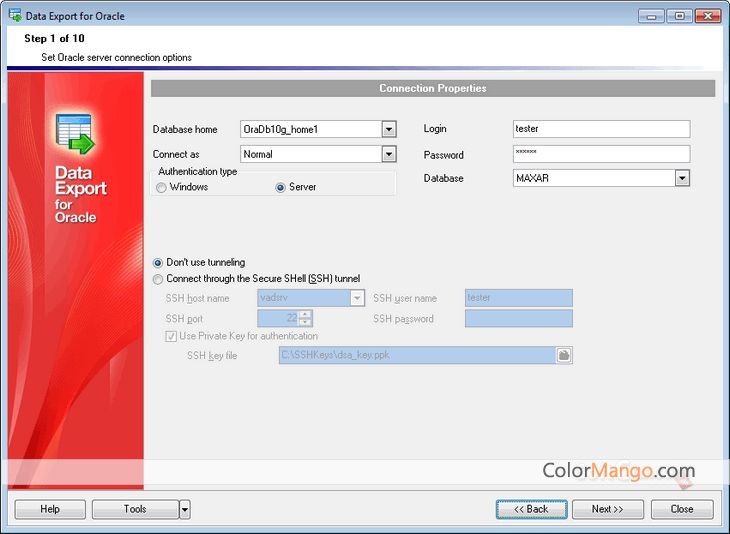Screen dimensions: 730x534
Task: Click the MAXAR database text field
Action: [594, 178]
